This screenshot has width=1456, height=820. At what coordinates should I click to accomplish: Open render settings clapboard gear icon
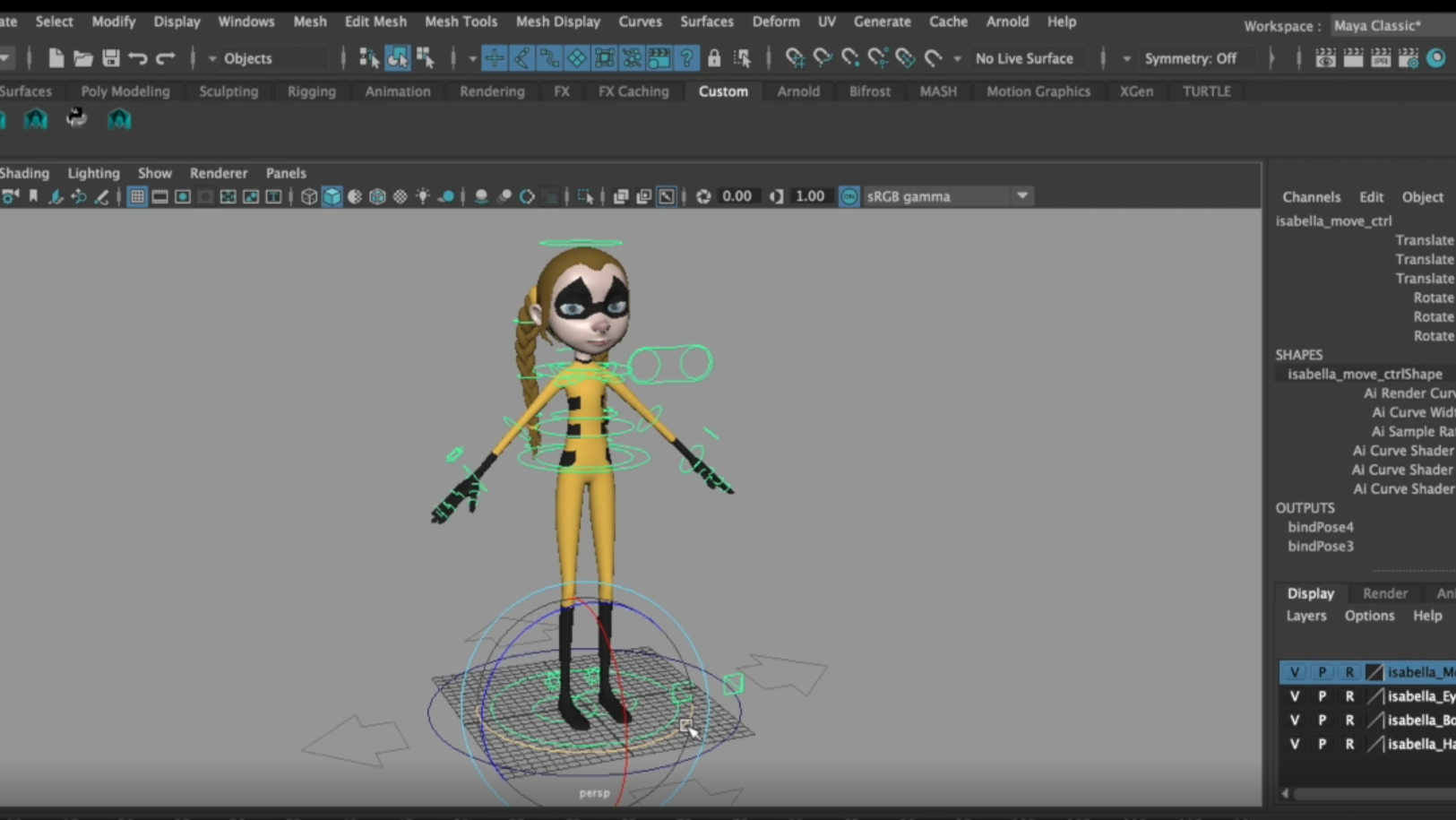(x=1409, y=58)
